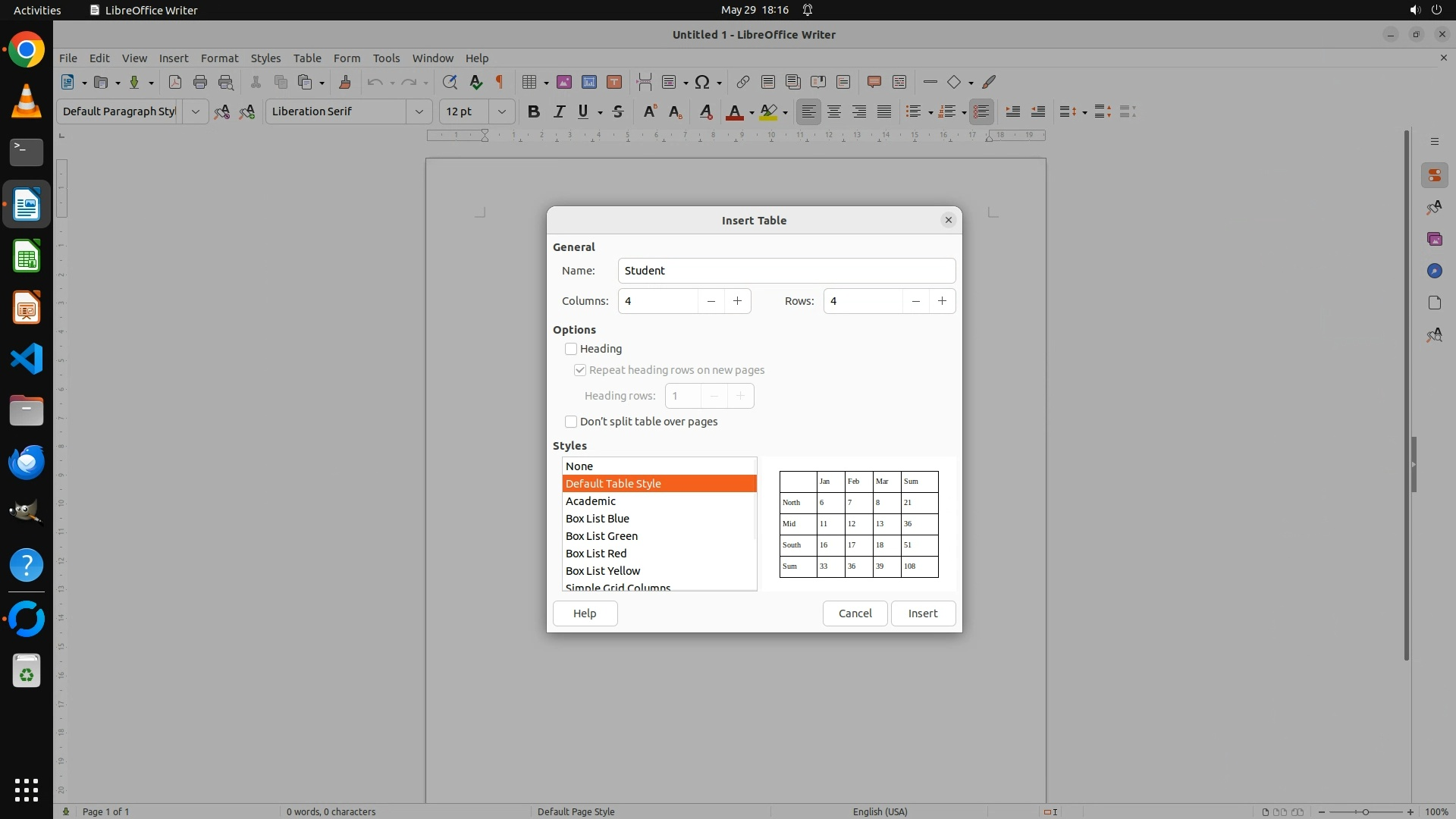Viewport: 1456px width, 819px height.
Task: Expand the paragraph style dropdown
Action: pos(195,111)
